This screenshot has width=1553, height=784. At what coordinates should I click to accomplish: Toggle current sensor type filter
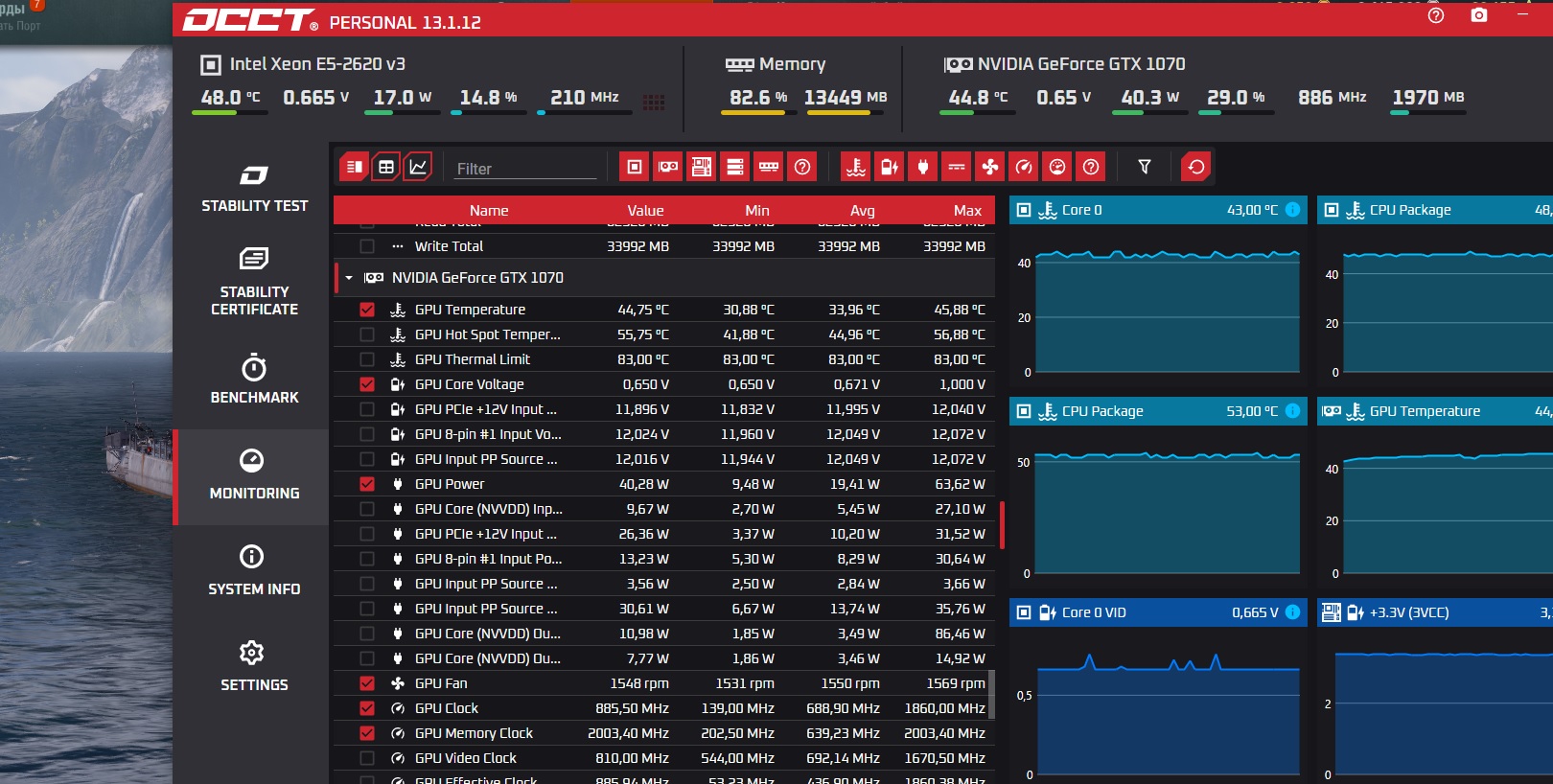pos(957,167)
